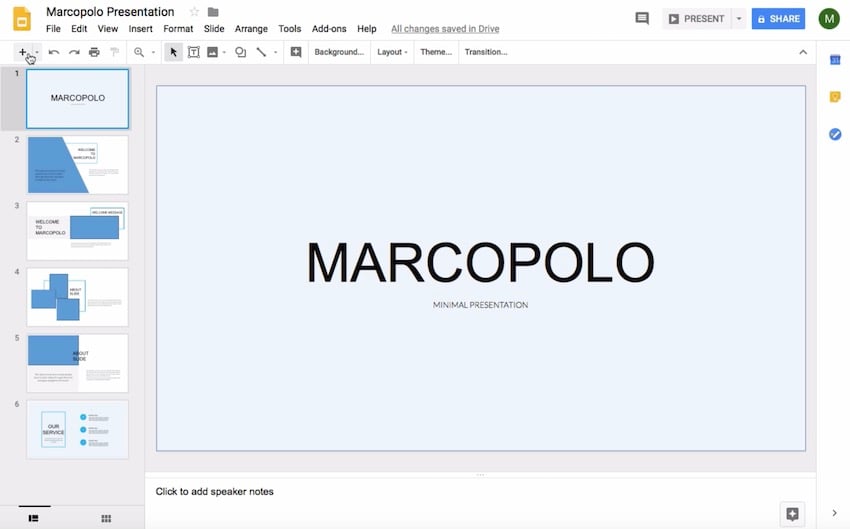Click the new slide plus icon
Screen dimensions: 850x529
click(22, 52)
